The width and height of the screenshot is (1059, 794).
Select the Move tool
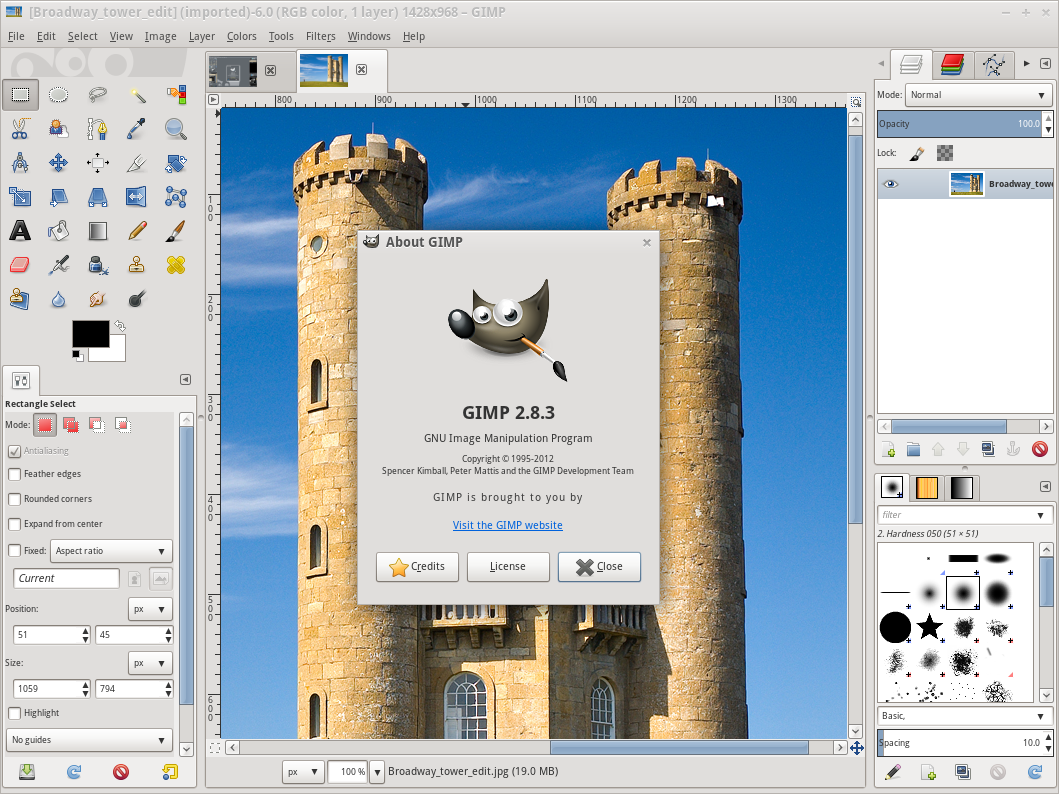click(59, 162)
